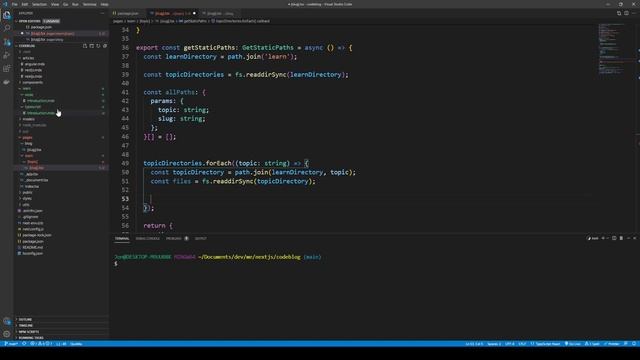This screenshot has width=640, height=360.
Task: Open the File menu
Action: click(15, 4)
